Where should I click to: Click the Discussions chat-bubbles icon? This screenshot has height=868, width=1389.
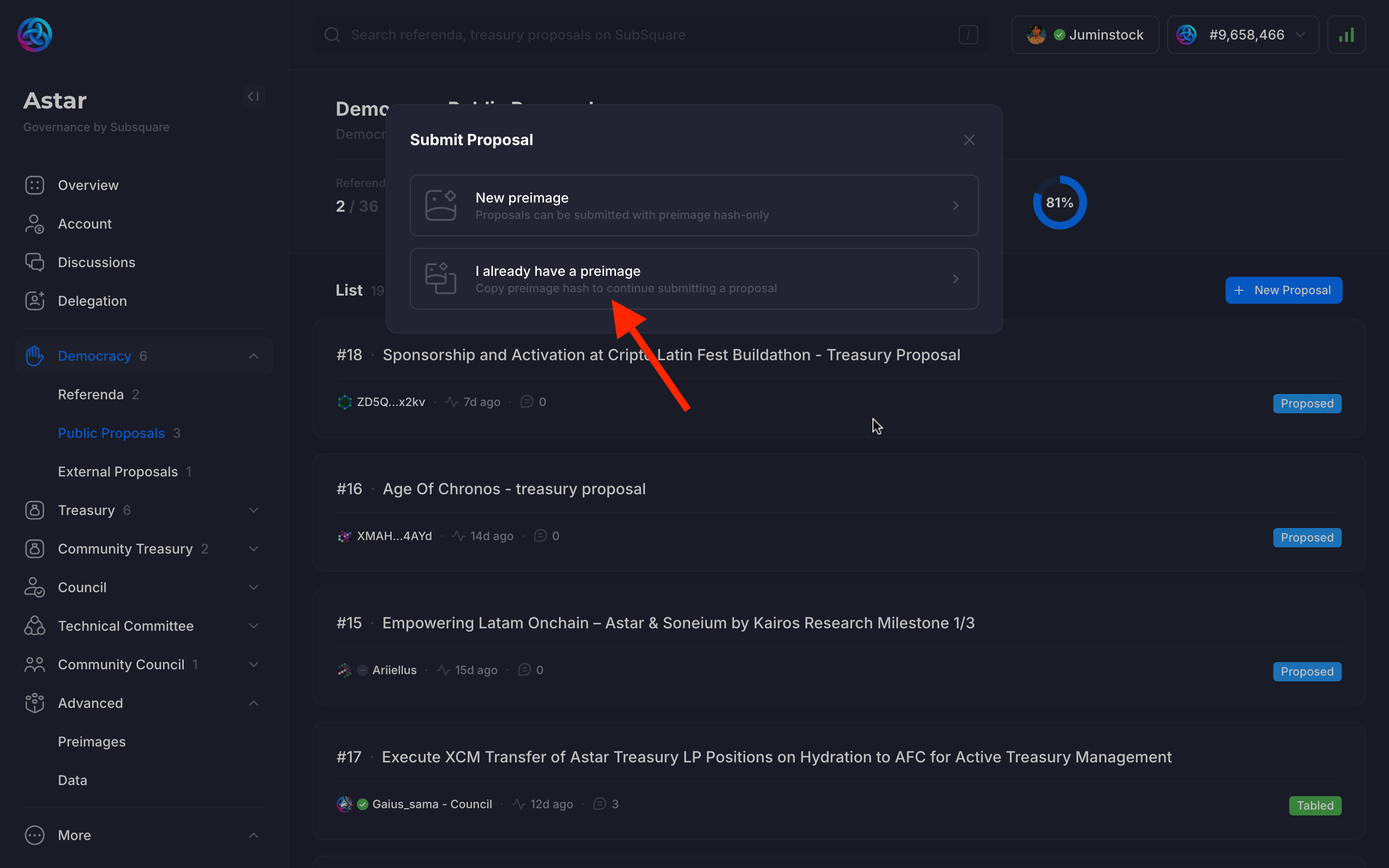34,262
